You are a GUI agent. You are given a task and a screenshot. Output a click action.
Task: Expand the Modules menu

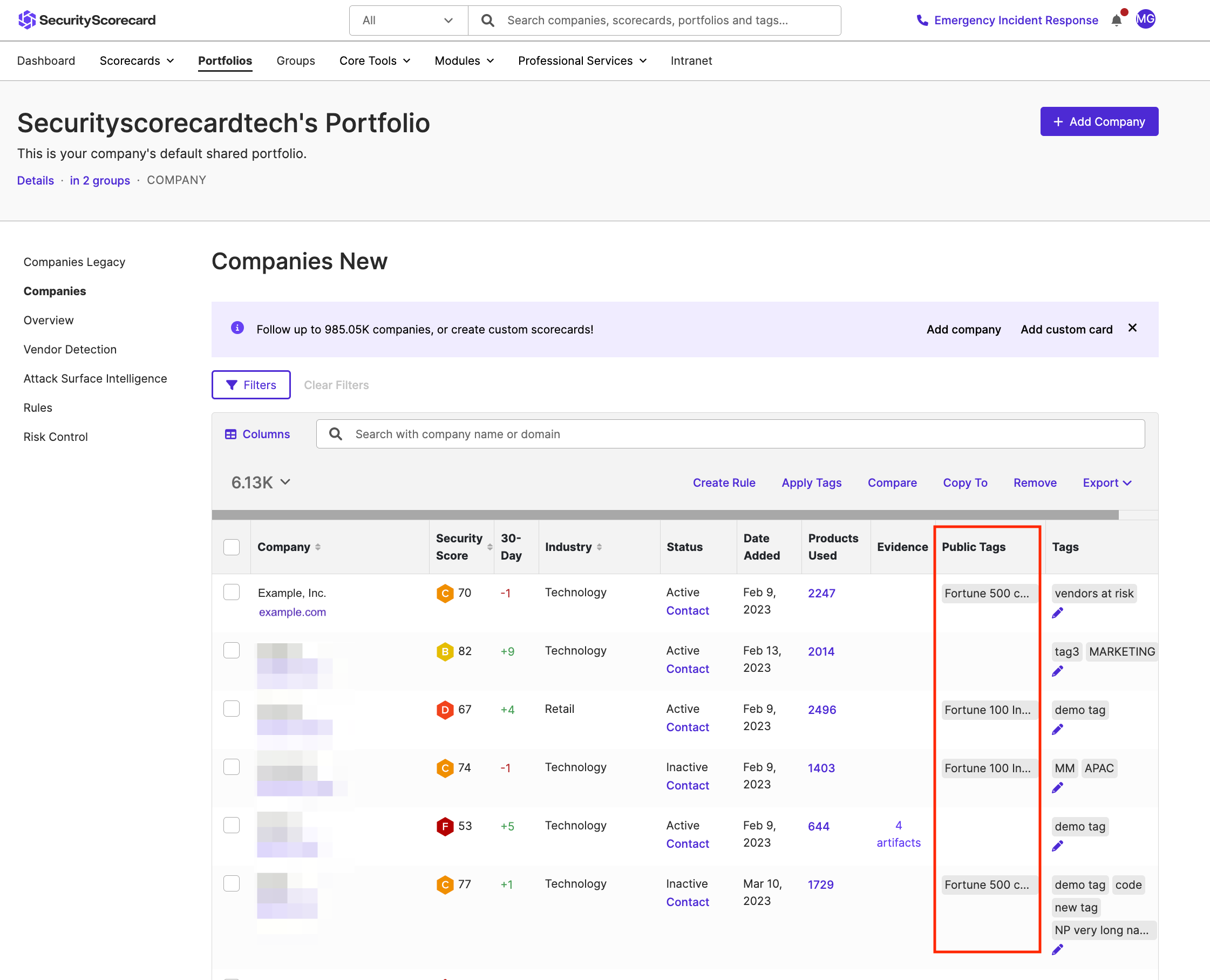coord(464,61)
